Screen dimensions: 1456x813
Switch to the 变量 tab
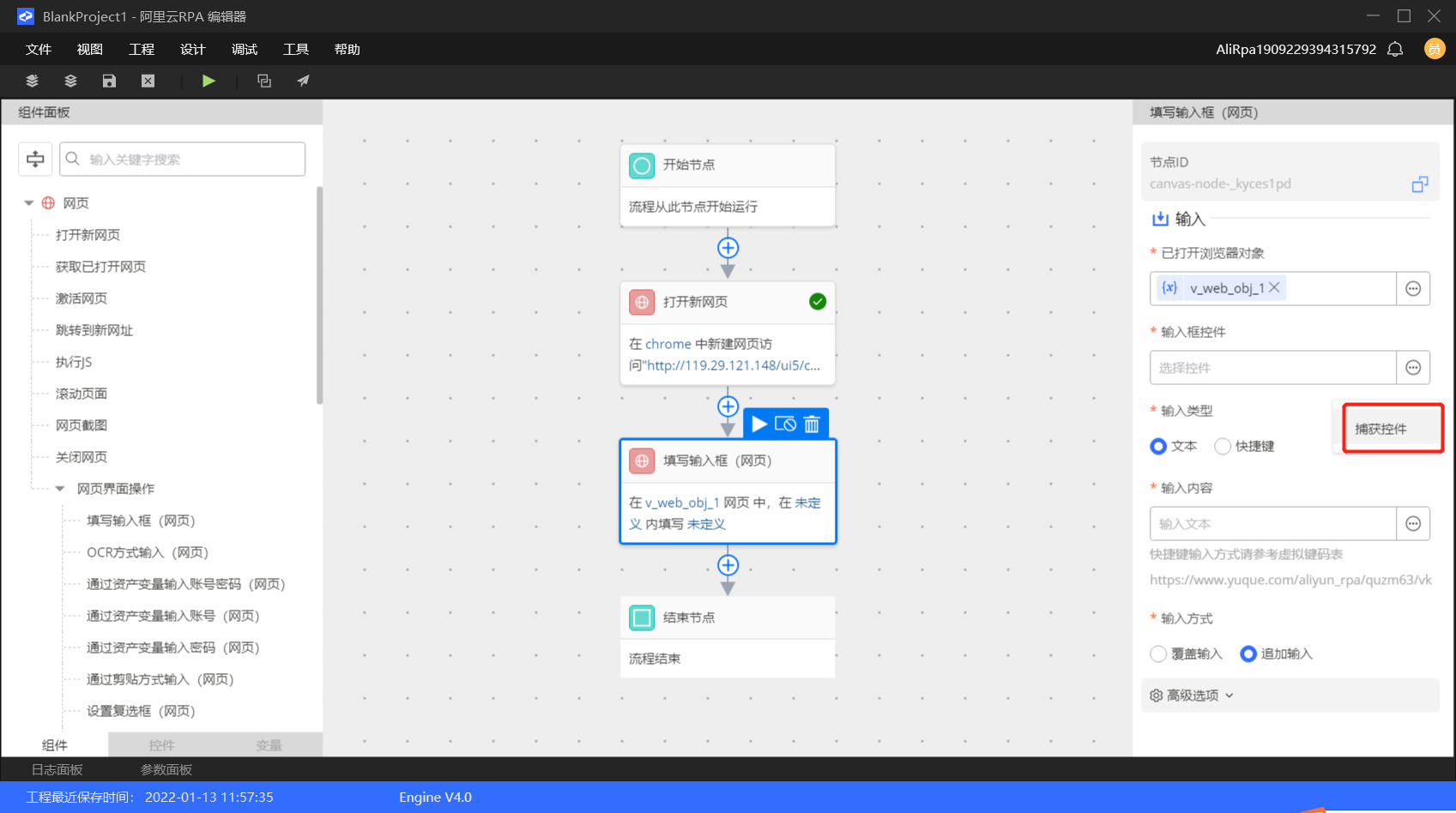click(x=269, y=745)
